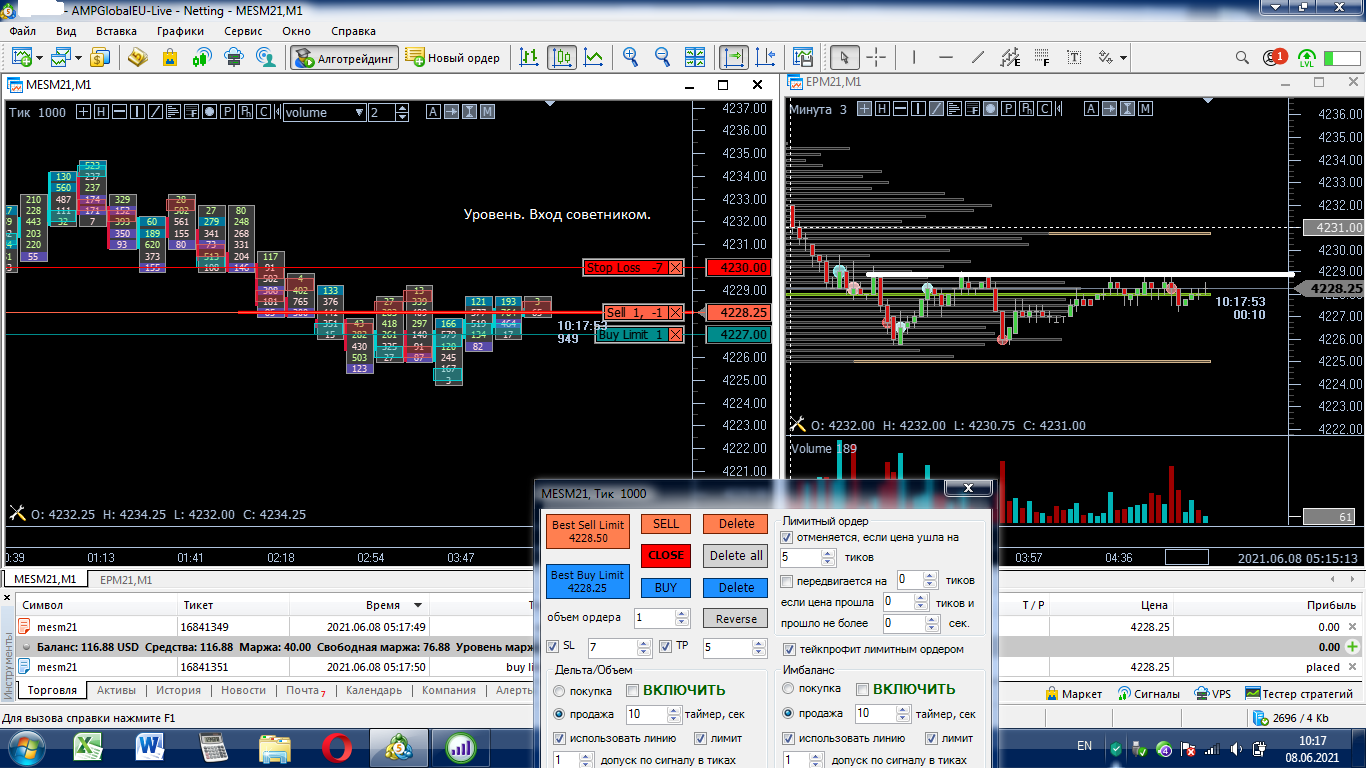Toggle 'тейкпрофит лимитным ордером' checkbox
The width and height of the screenshot is (1366, 768).
tap(788, 650)
